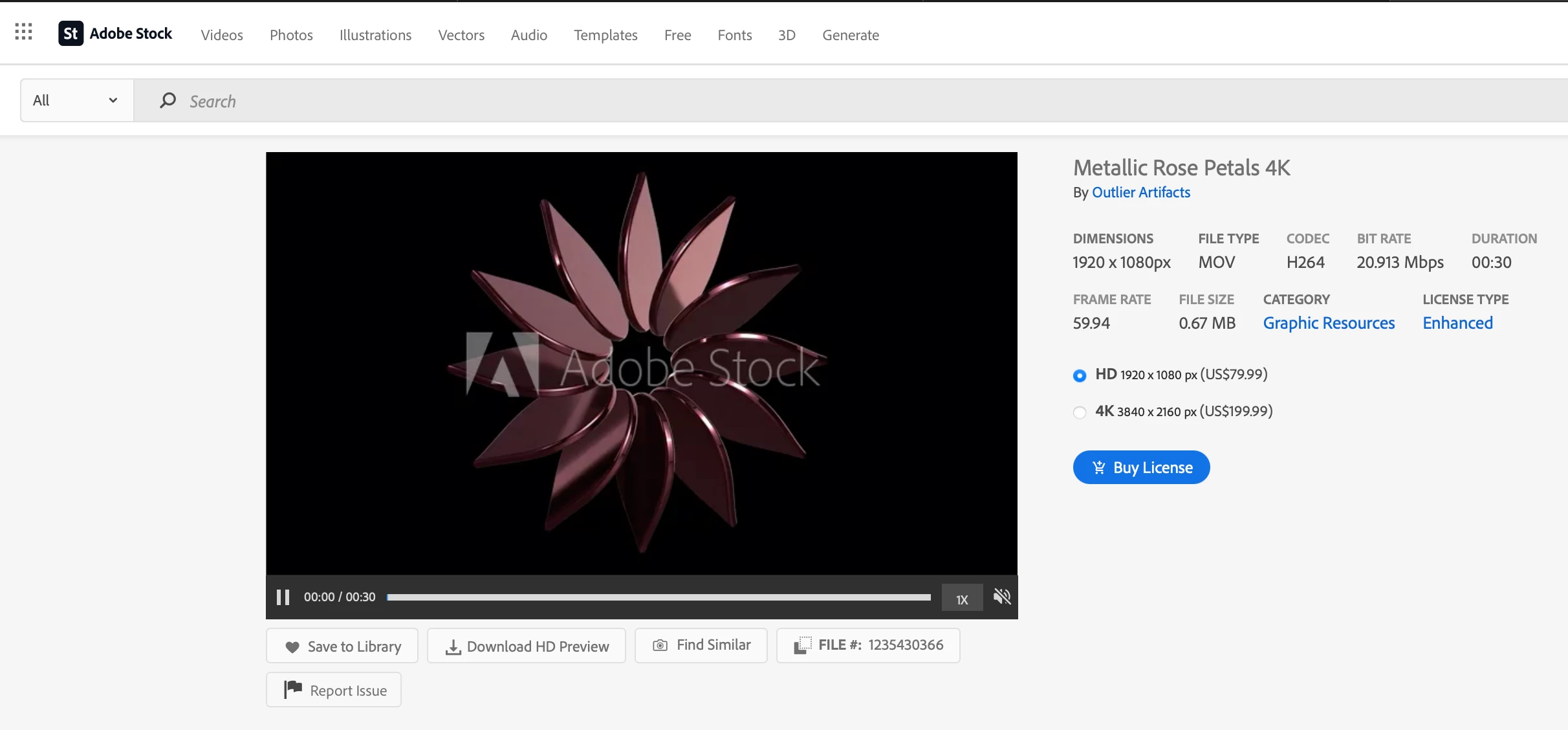
Task: Pause the video preview
Action: coord(283,597)
